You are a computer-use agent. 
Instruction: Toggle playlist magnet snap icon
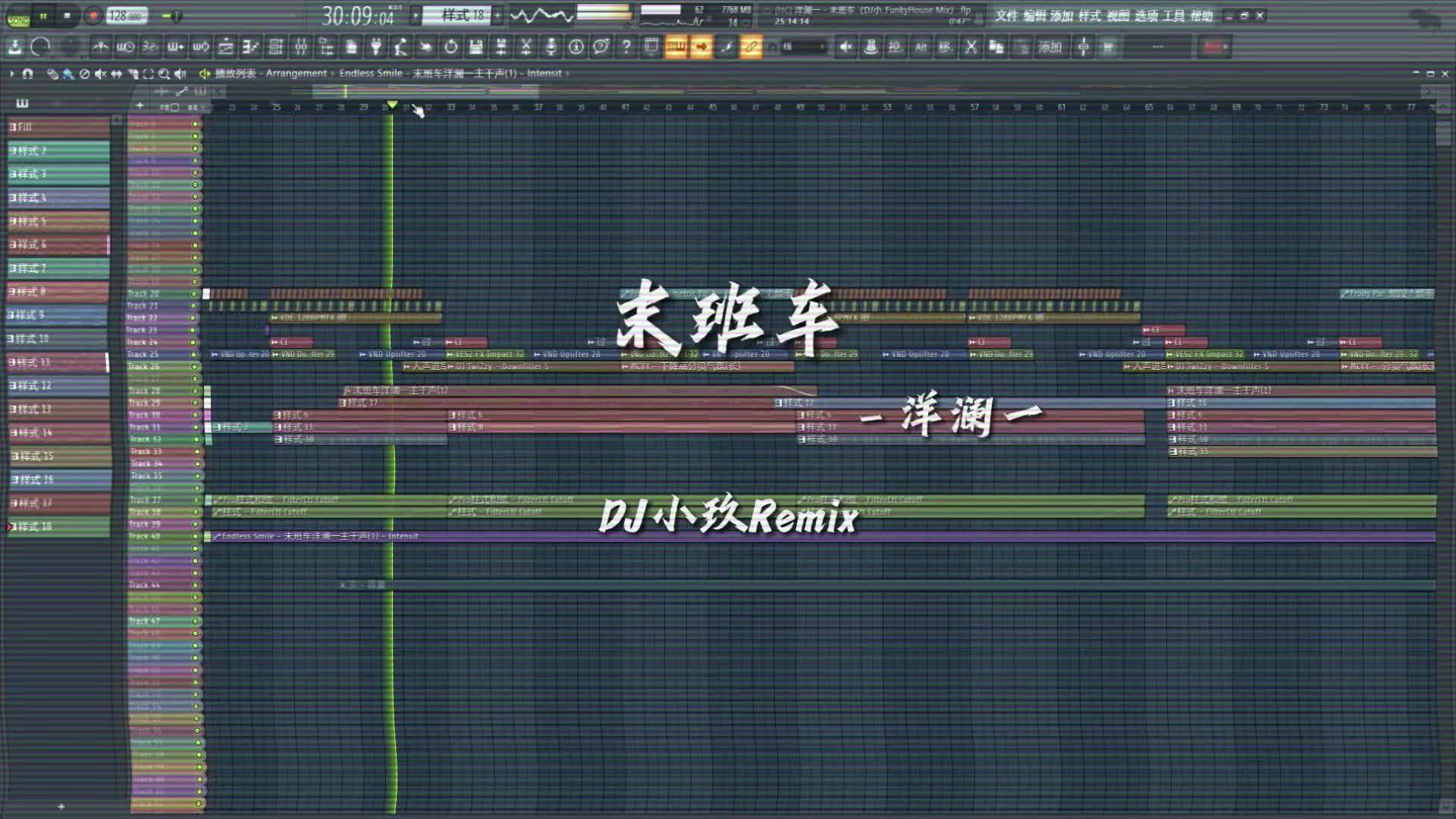[x=28, y=74]
